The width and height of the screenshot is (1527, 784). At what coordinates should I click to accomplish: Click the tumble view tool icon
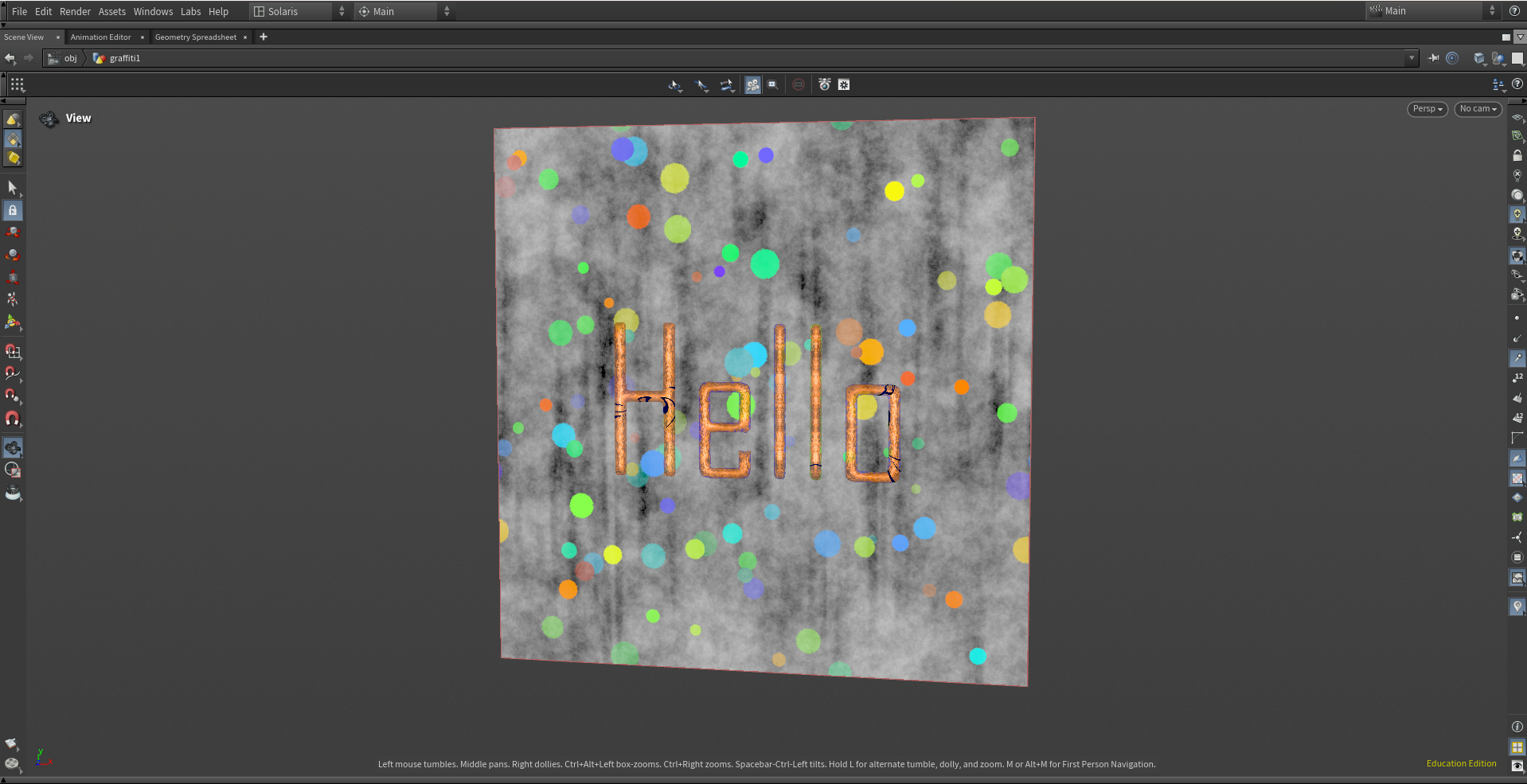point(675,85)
